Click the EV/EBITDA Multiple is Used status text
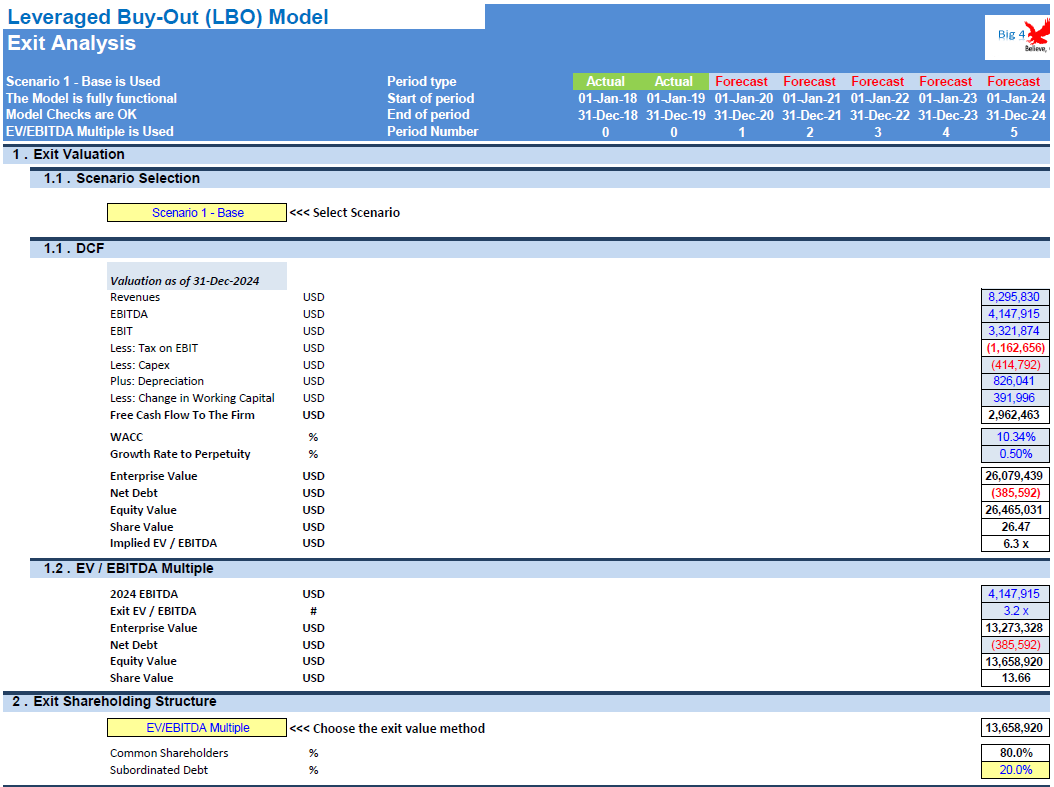 (x=90, y=132)
